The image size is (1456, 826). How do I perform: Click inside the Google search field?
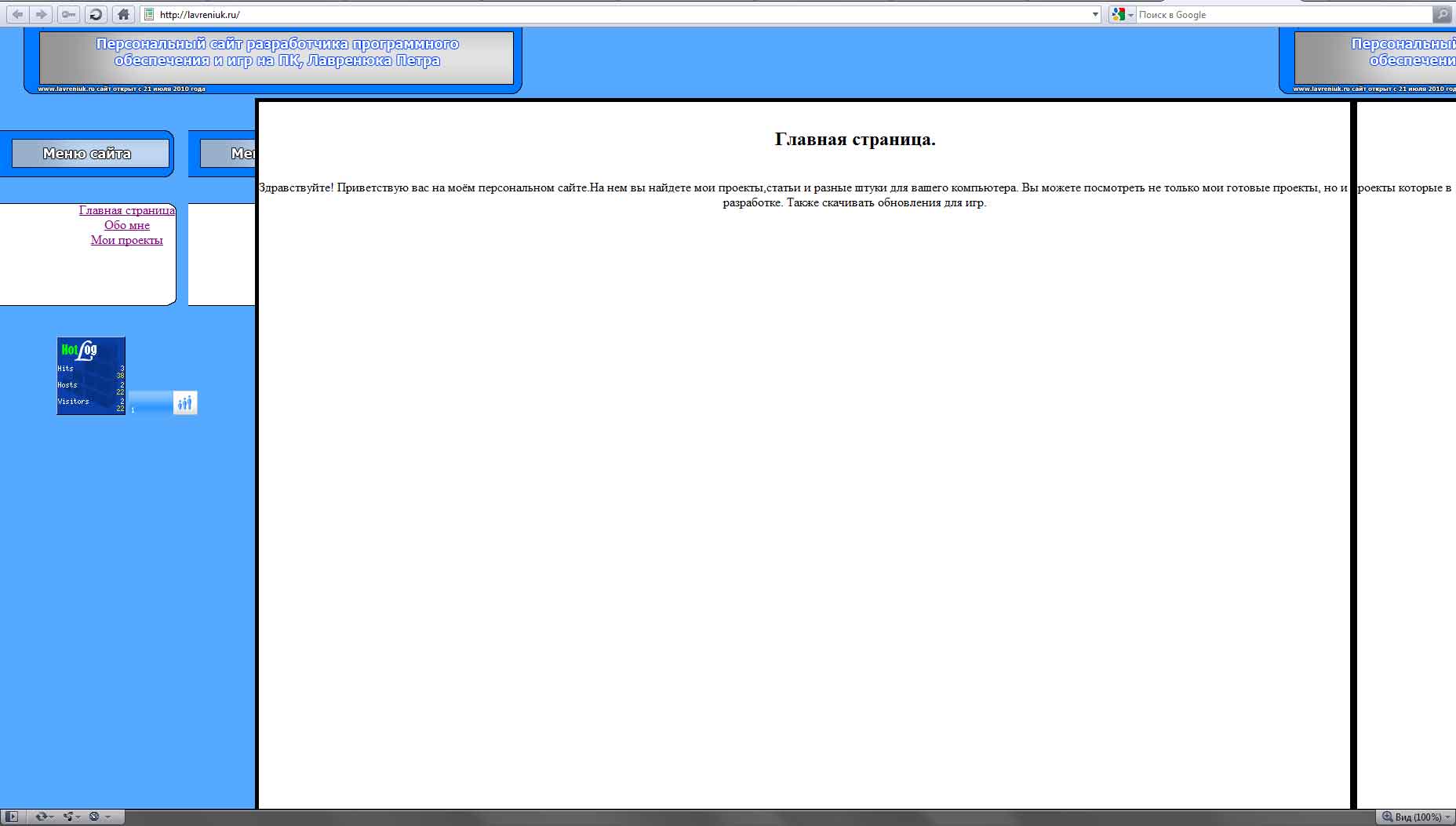point(1279,14)
